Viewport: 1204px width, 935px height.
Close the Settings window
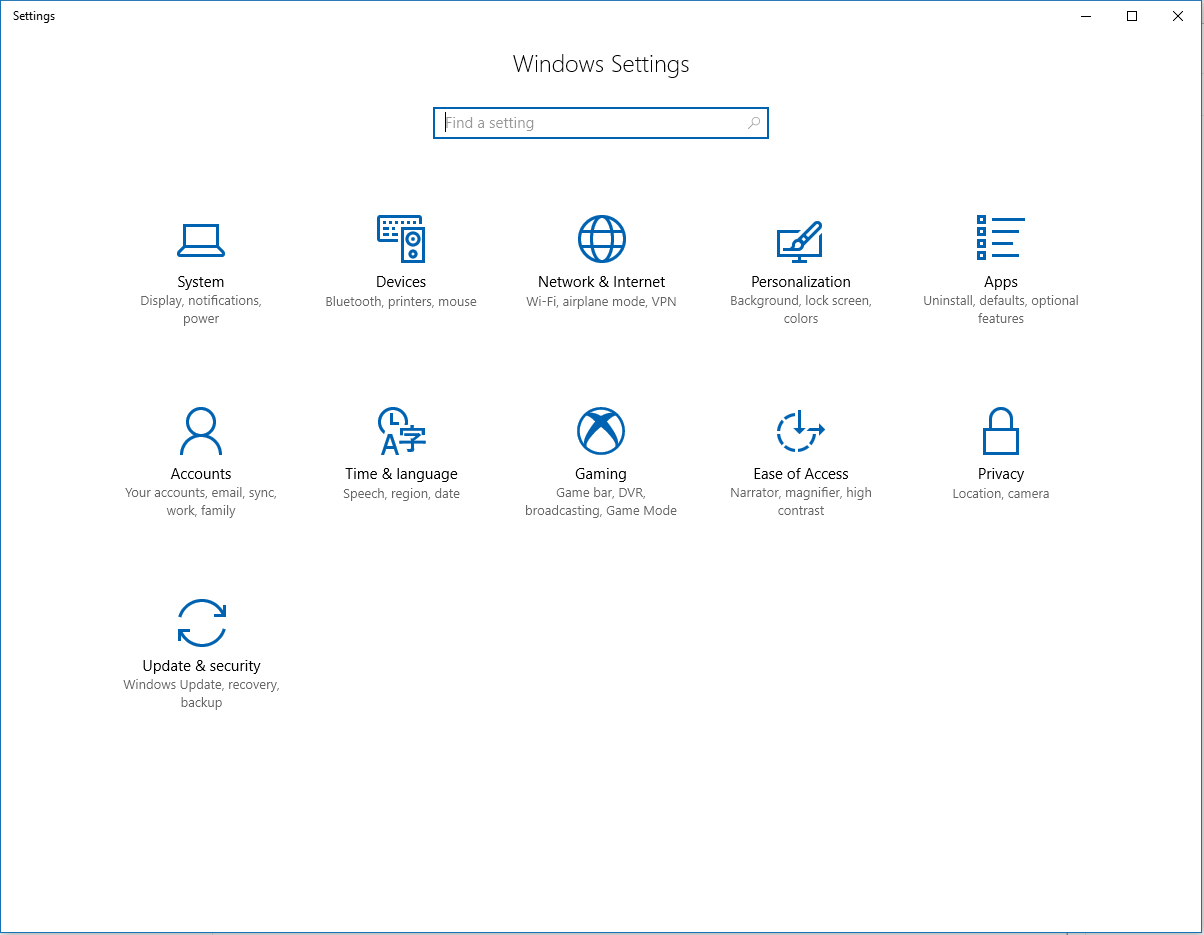point(1178,16)
